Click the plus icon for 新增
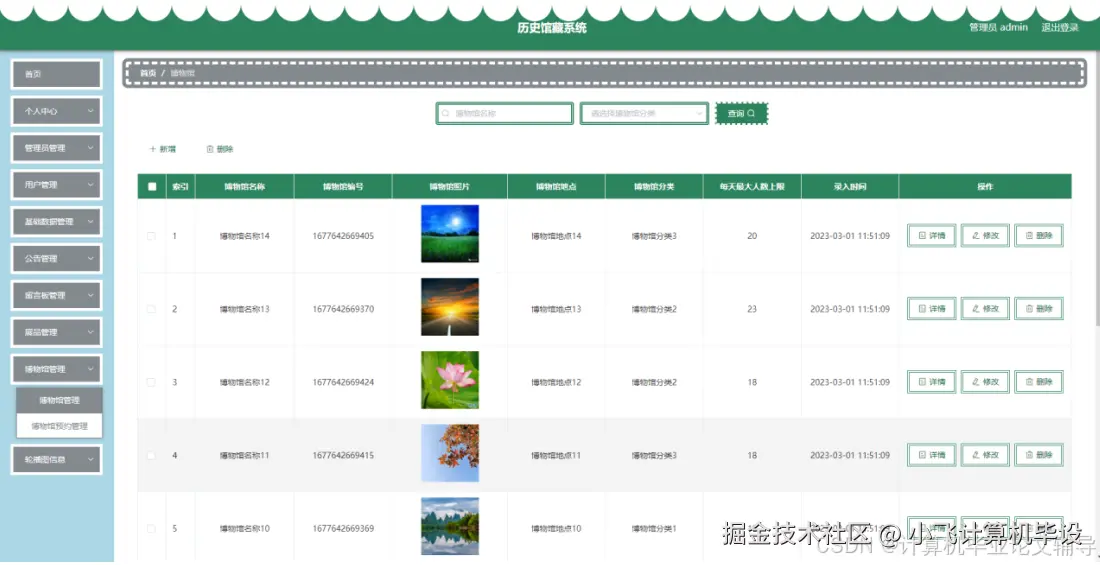1100x565 pixels. click(x=153, y=149)
